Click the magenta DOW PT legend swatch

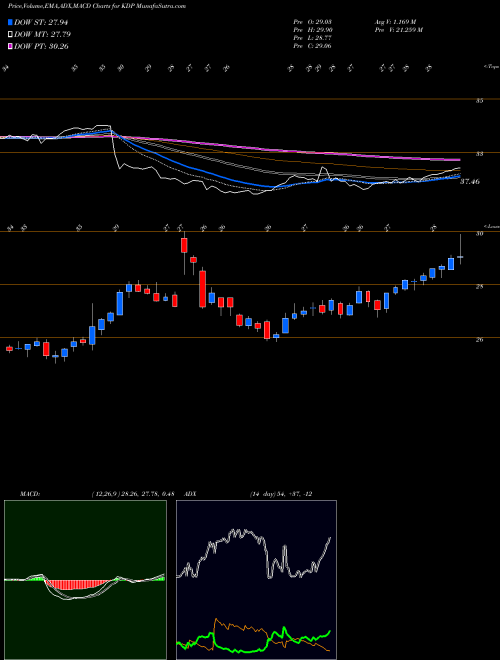10,46
